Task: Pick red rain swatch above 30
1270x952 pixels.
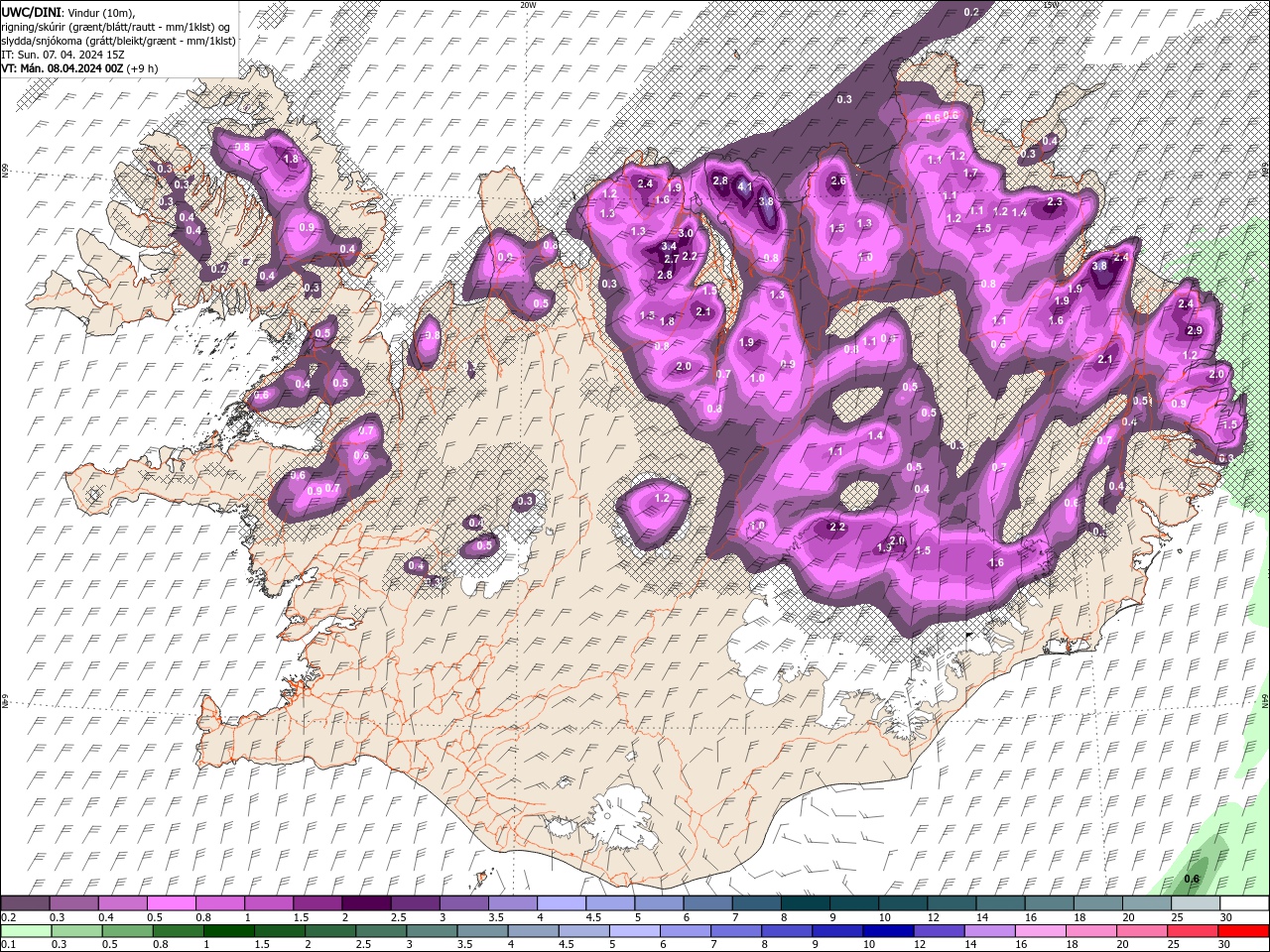Action: pos(1243,931)
